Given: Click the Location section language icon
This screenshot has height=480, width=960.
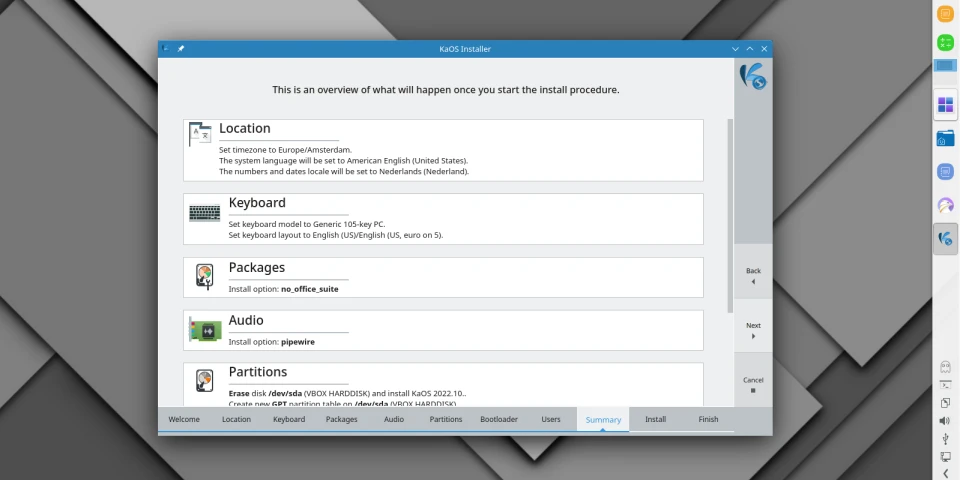Looking at the screenshot, I should coord(201,135).
